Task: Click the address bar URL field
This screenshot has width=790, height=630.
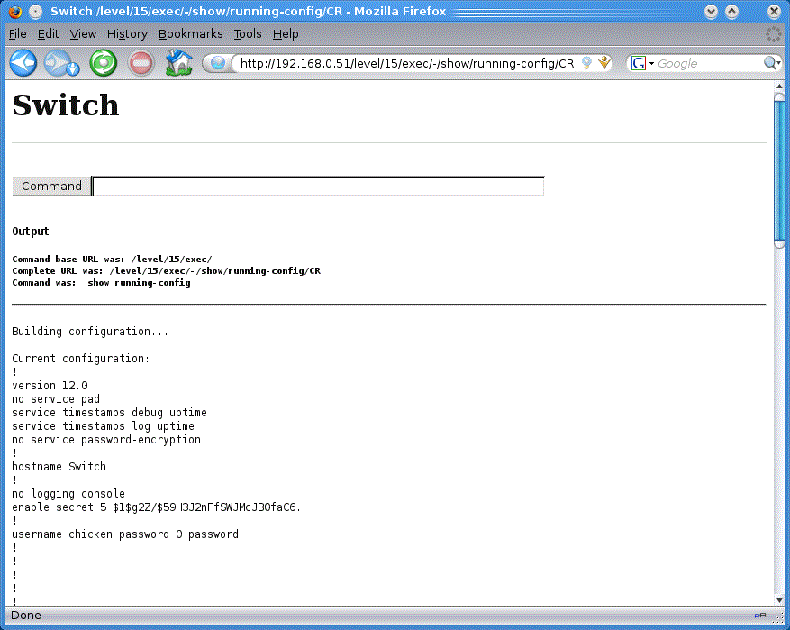Action: (406, 64)
